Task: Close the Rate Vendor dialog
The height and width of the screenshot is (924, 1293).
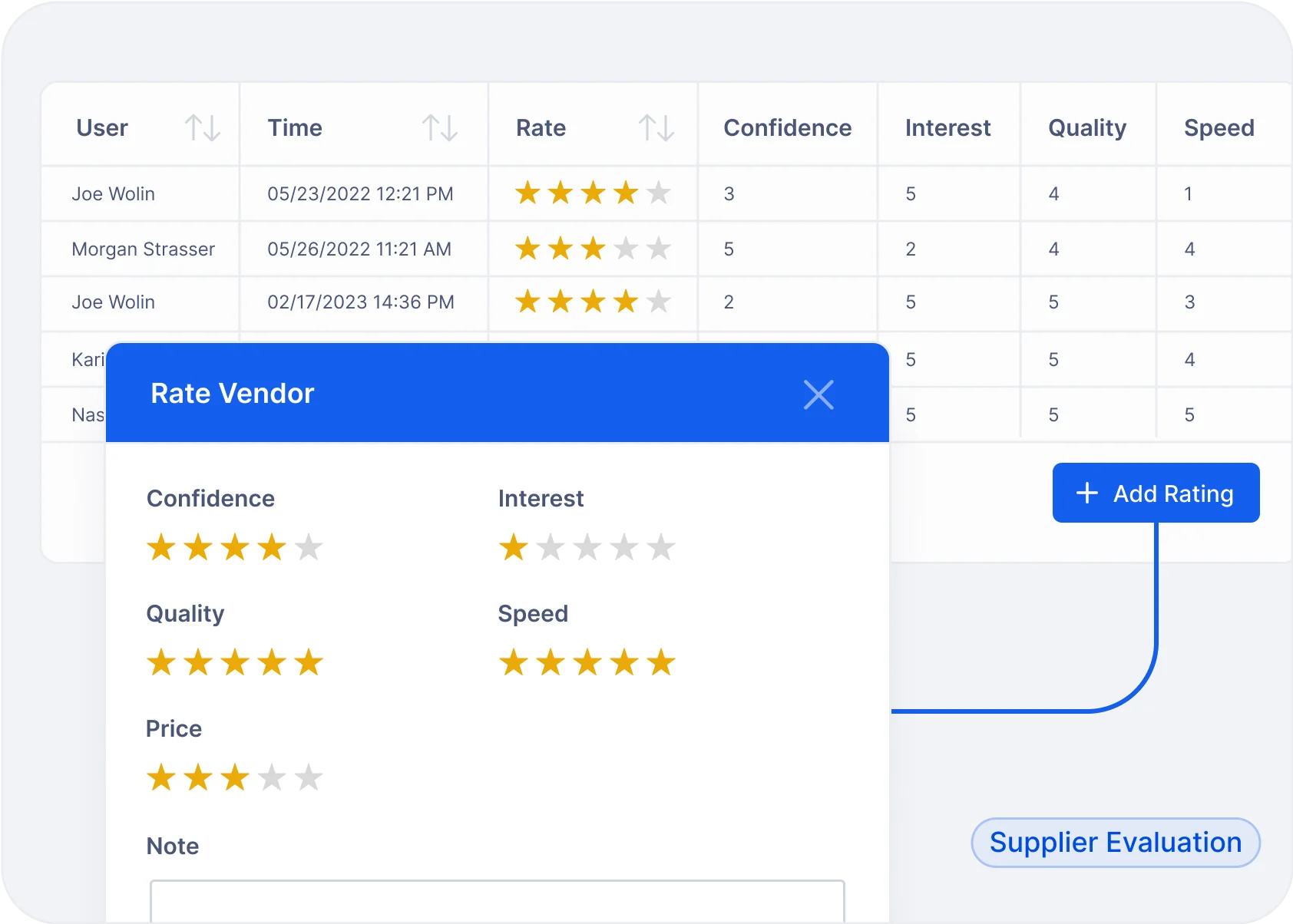Action: tap(818, 394)
